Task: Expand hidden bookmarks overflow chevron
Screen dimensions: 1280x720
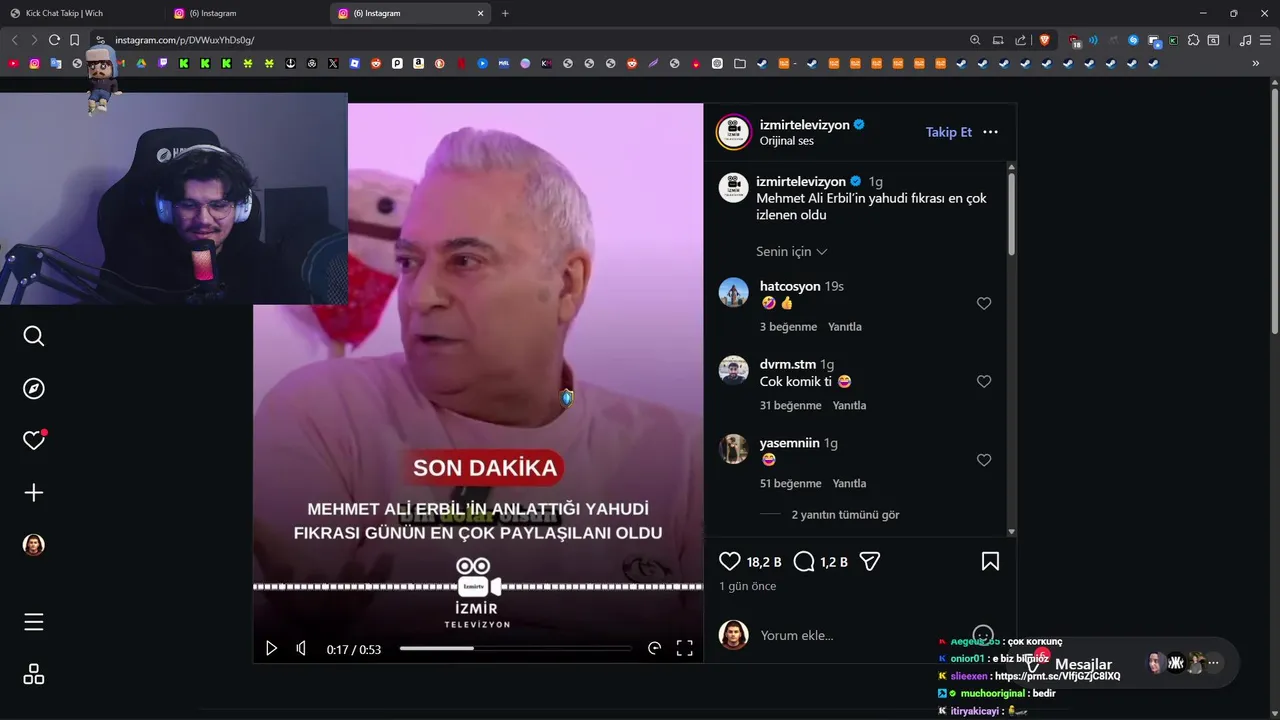Action: 1256,63
